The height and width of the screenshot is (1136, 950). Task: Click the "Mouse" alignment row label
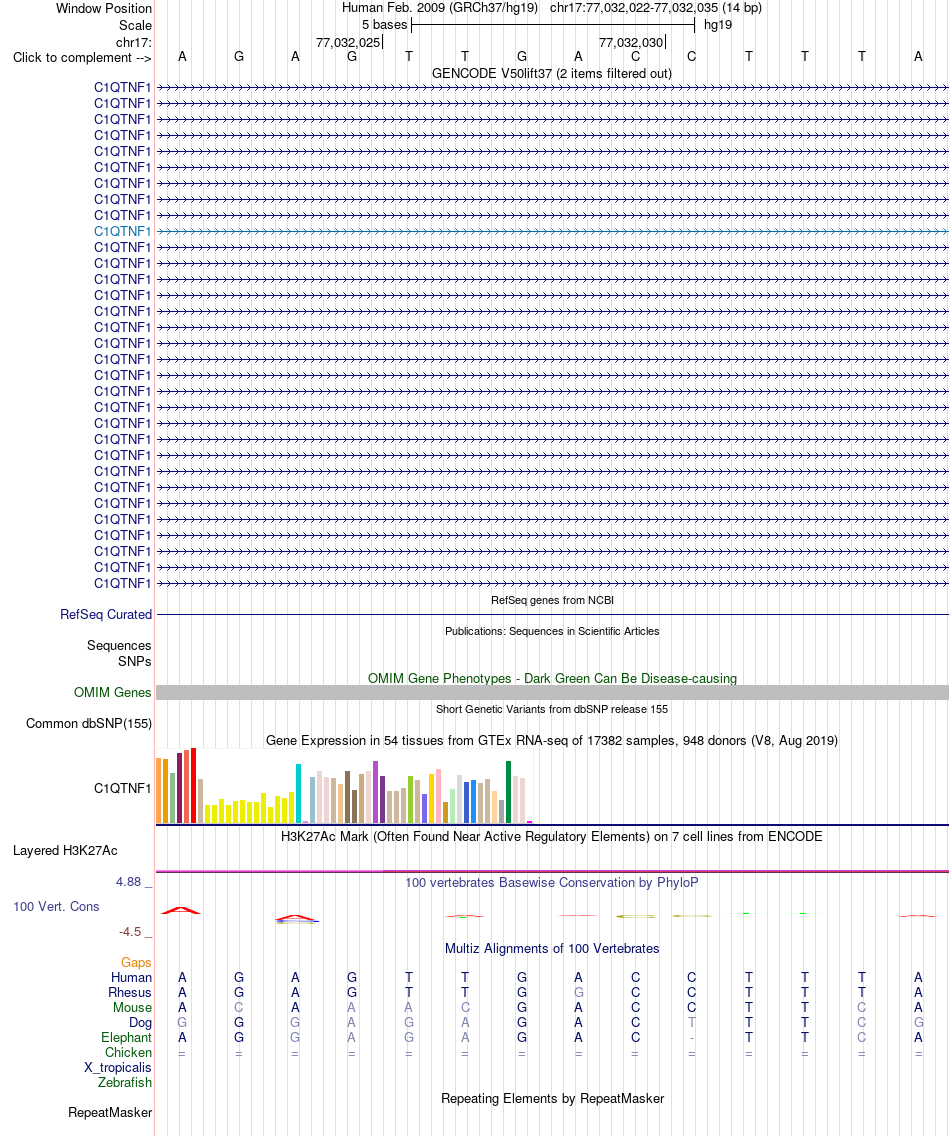pyautogui.click(x=132, y=1008)
